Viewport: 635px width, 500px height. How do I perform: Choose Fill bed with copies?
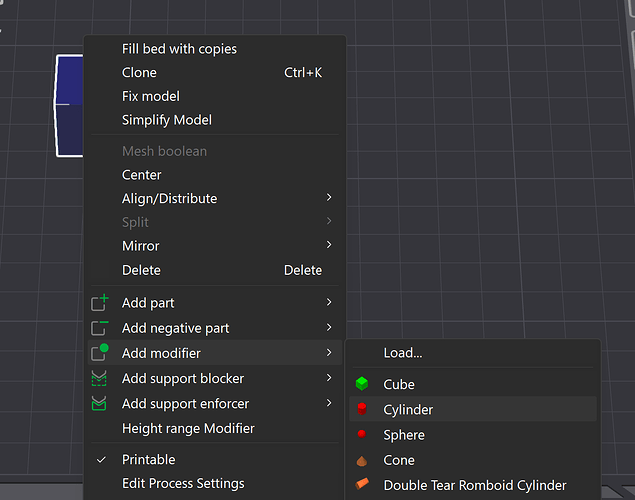pos(215,49)
